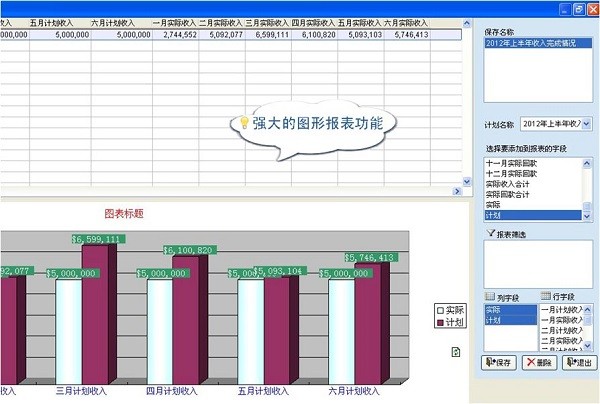Click the 保存 save button

[499, 362]
